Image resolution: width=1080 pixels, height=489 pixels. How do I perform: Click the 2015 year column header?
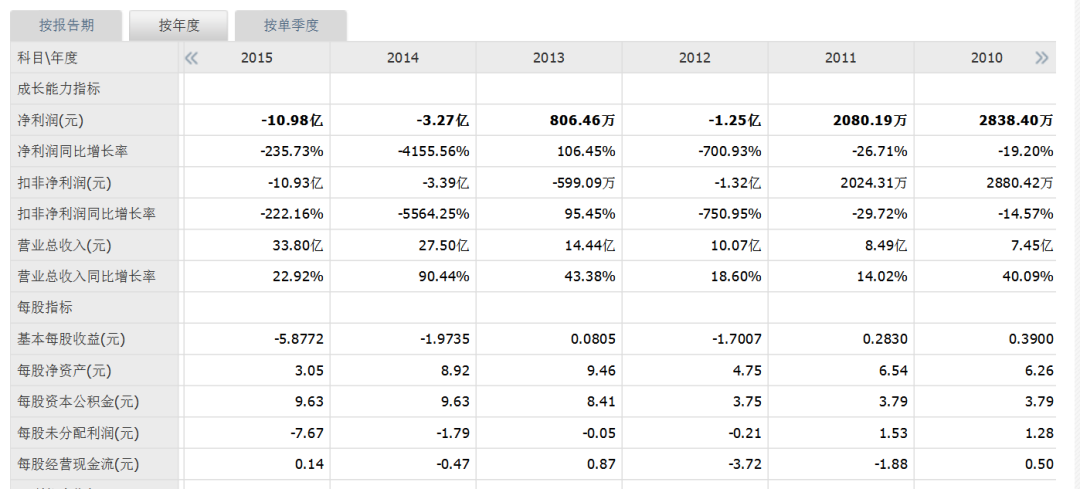click(x=257, y=58)
